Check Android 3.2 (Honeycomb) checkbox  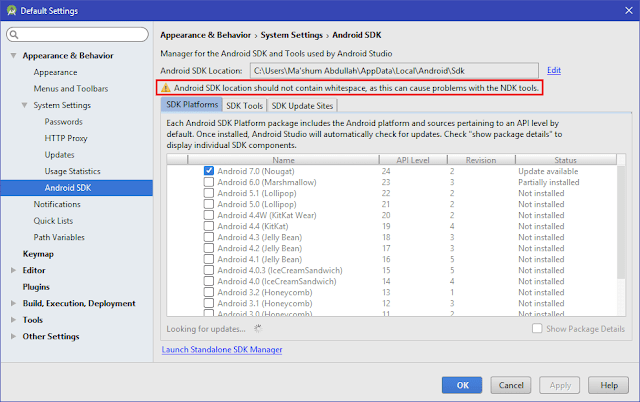click(x=209, y=292)
